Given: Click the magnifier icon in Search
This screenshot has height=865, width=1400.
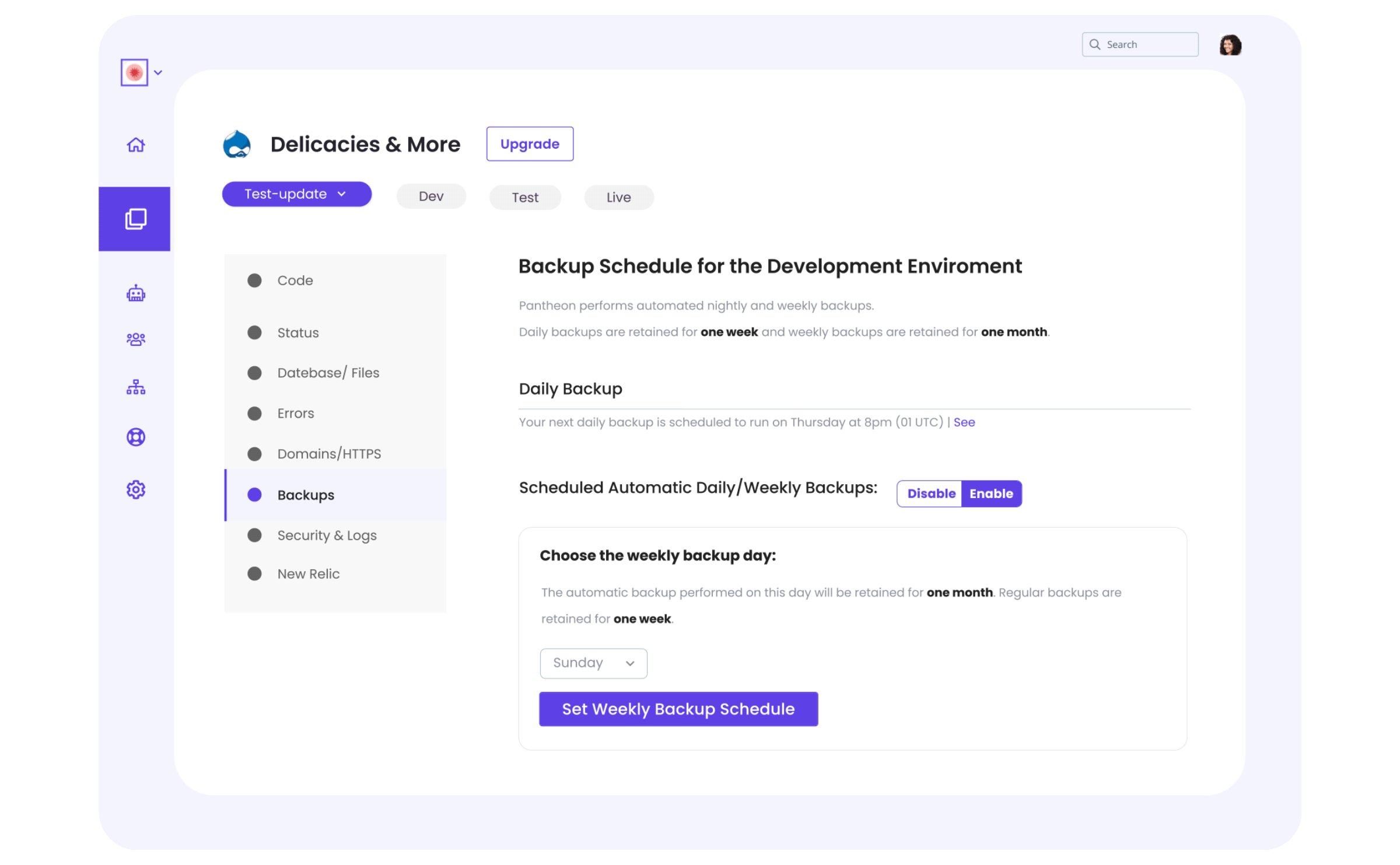Looking at the screenshot, I should (x=1095, y=44).
